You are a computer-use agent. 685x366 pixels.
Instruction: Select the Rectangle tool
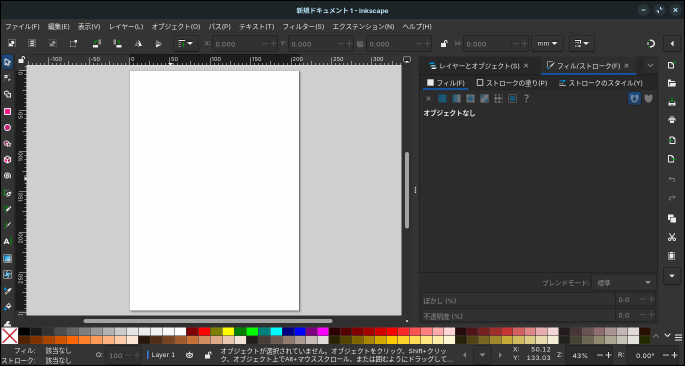(7, 111)
